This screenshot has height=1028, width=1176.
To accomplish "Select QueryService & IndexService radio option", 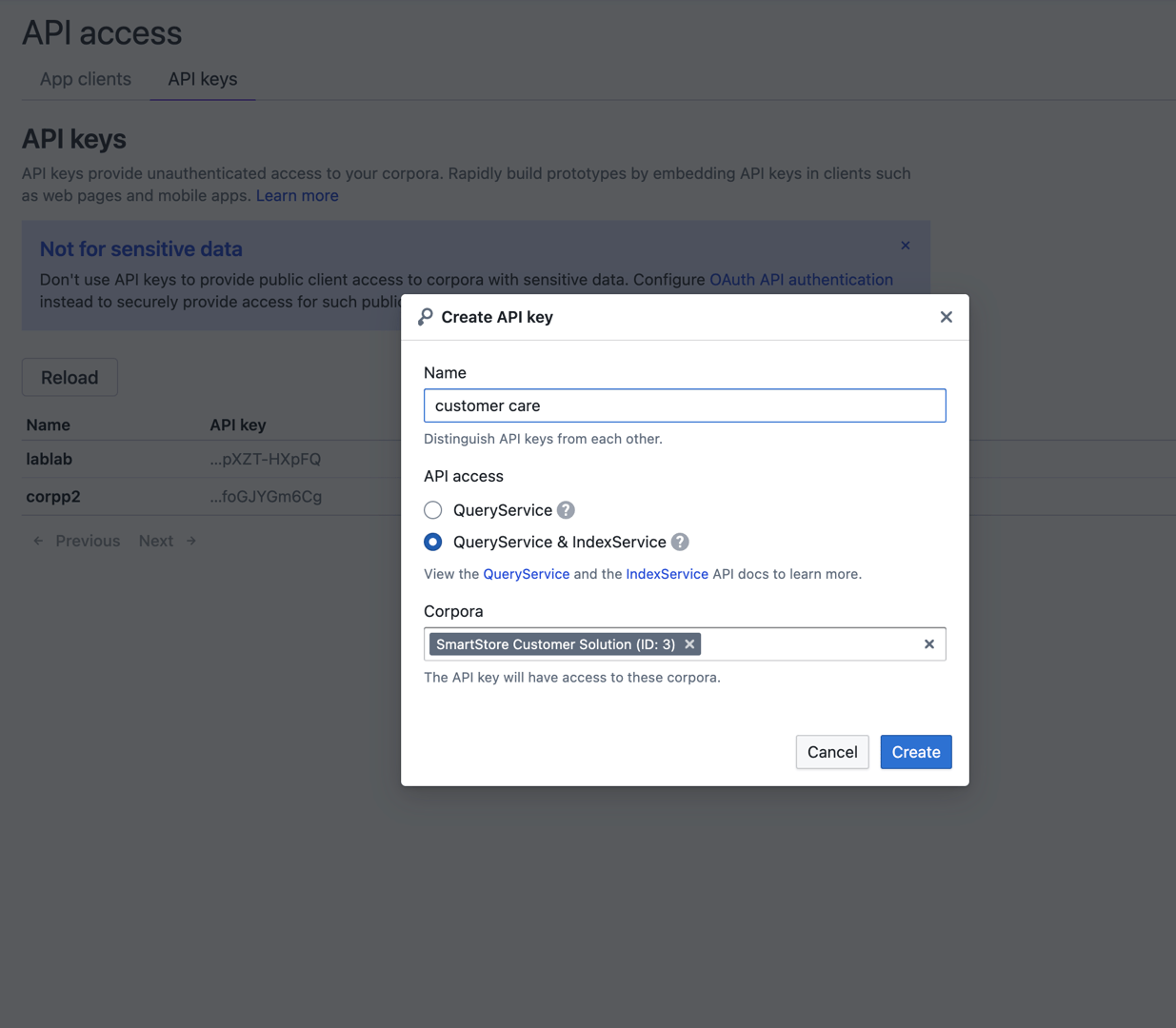I will [433, 542].
